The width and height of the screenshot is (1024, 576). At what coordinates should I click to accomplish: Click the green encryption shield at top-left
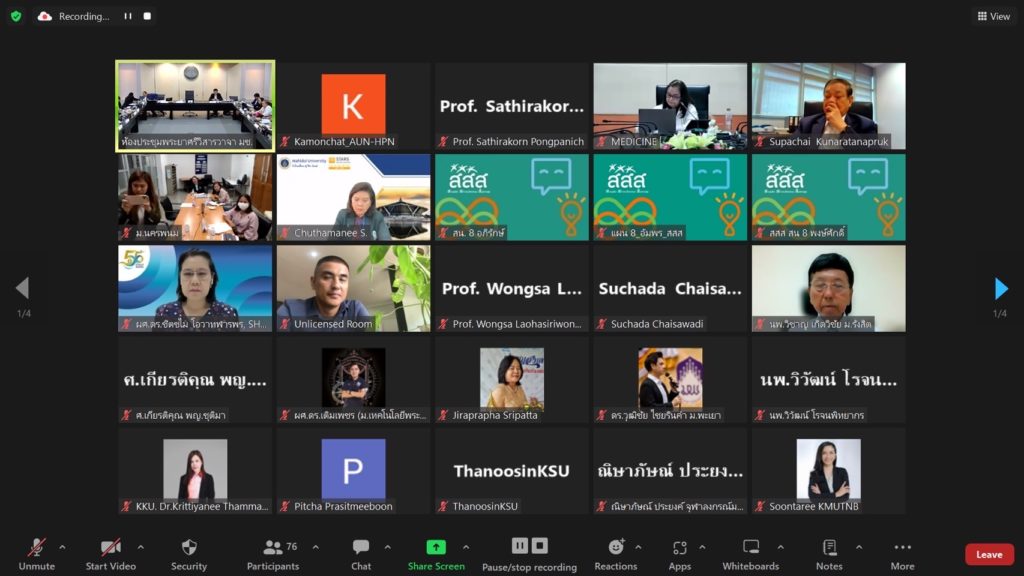click(16, 16)
